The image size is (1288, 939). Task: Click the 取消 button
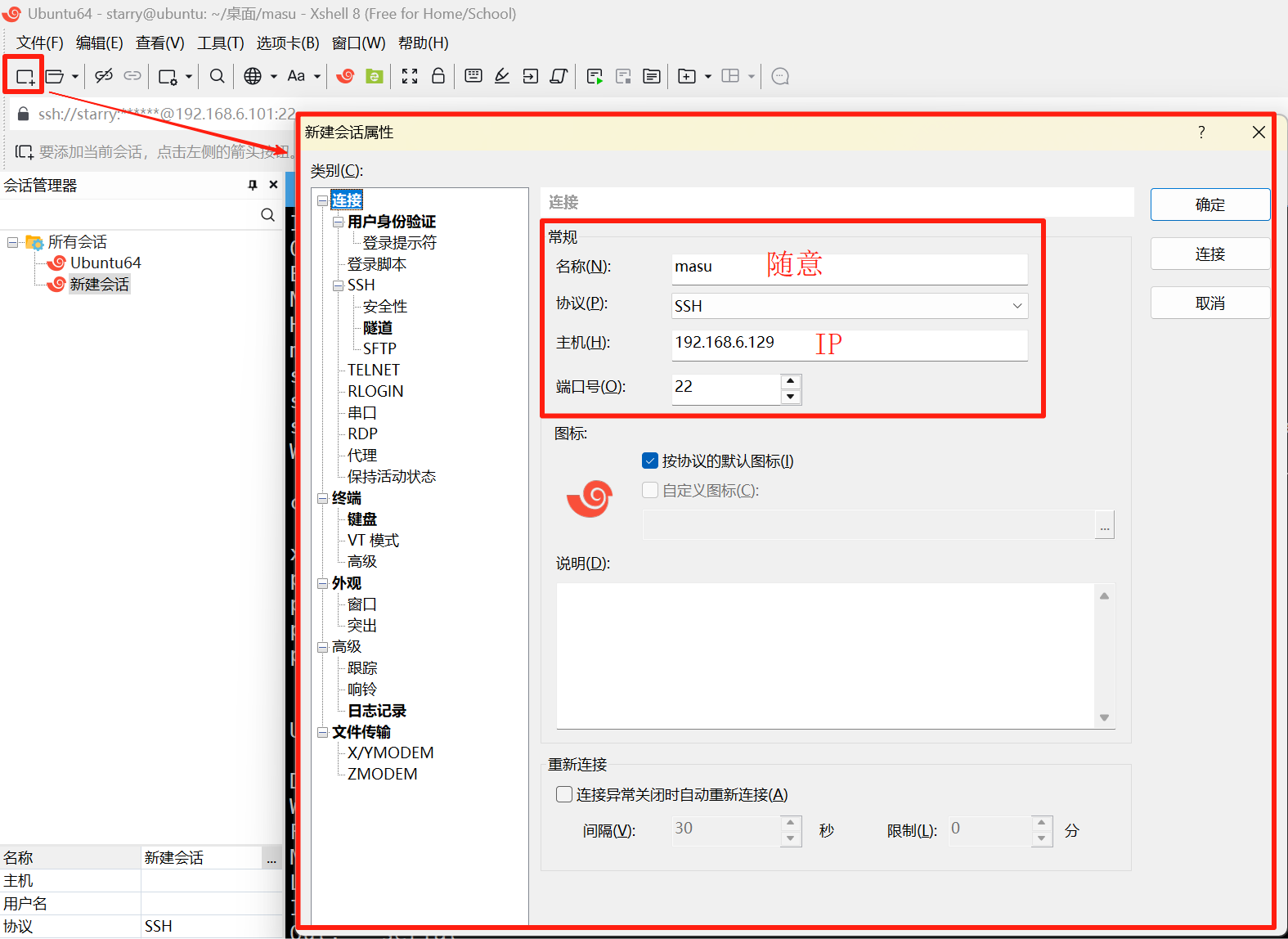1210,303
